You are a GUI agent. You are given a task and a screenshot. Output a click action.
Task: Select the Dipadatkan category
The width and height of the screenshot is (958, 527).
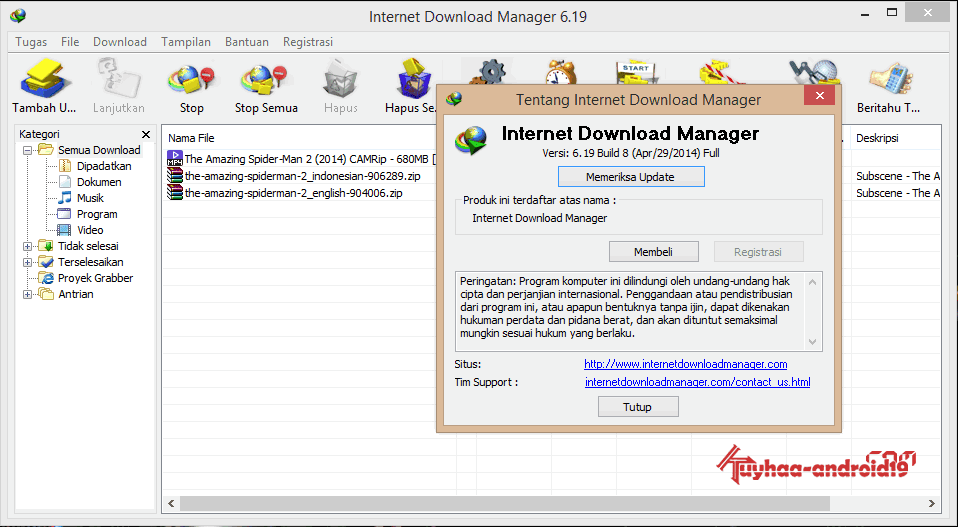pyautogui.click(x=104, y=166)
